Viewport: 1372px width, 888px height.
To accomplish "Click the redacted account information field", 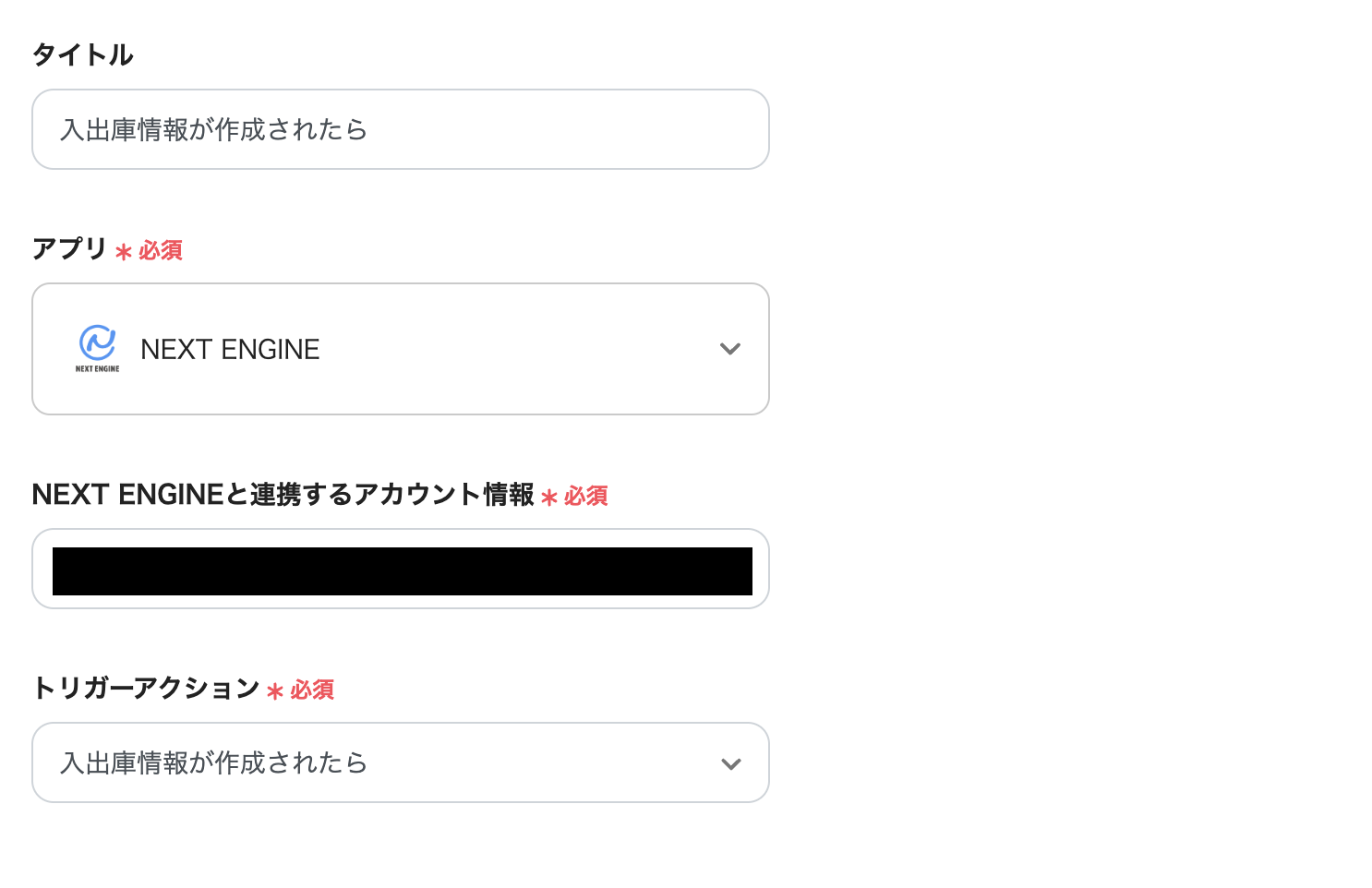I will [x=402, y=570].
